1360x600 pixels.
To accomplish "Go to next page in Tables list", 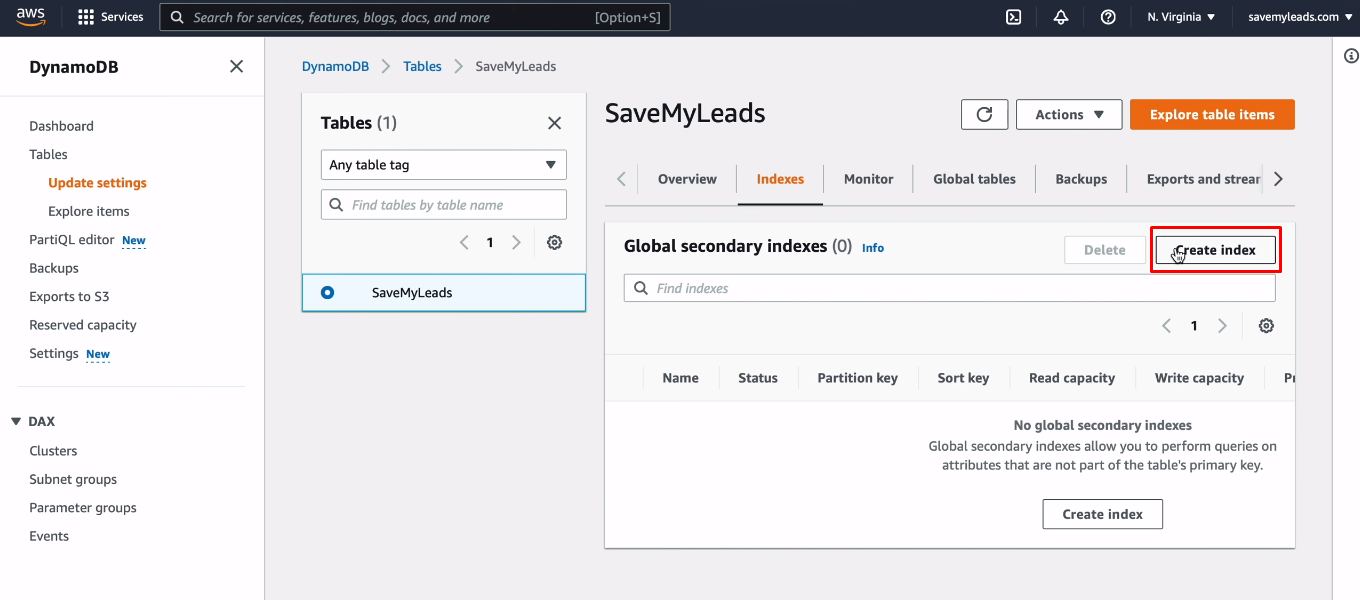I will [516, 242].
